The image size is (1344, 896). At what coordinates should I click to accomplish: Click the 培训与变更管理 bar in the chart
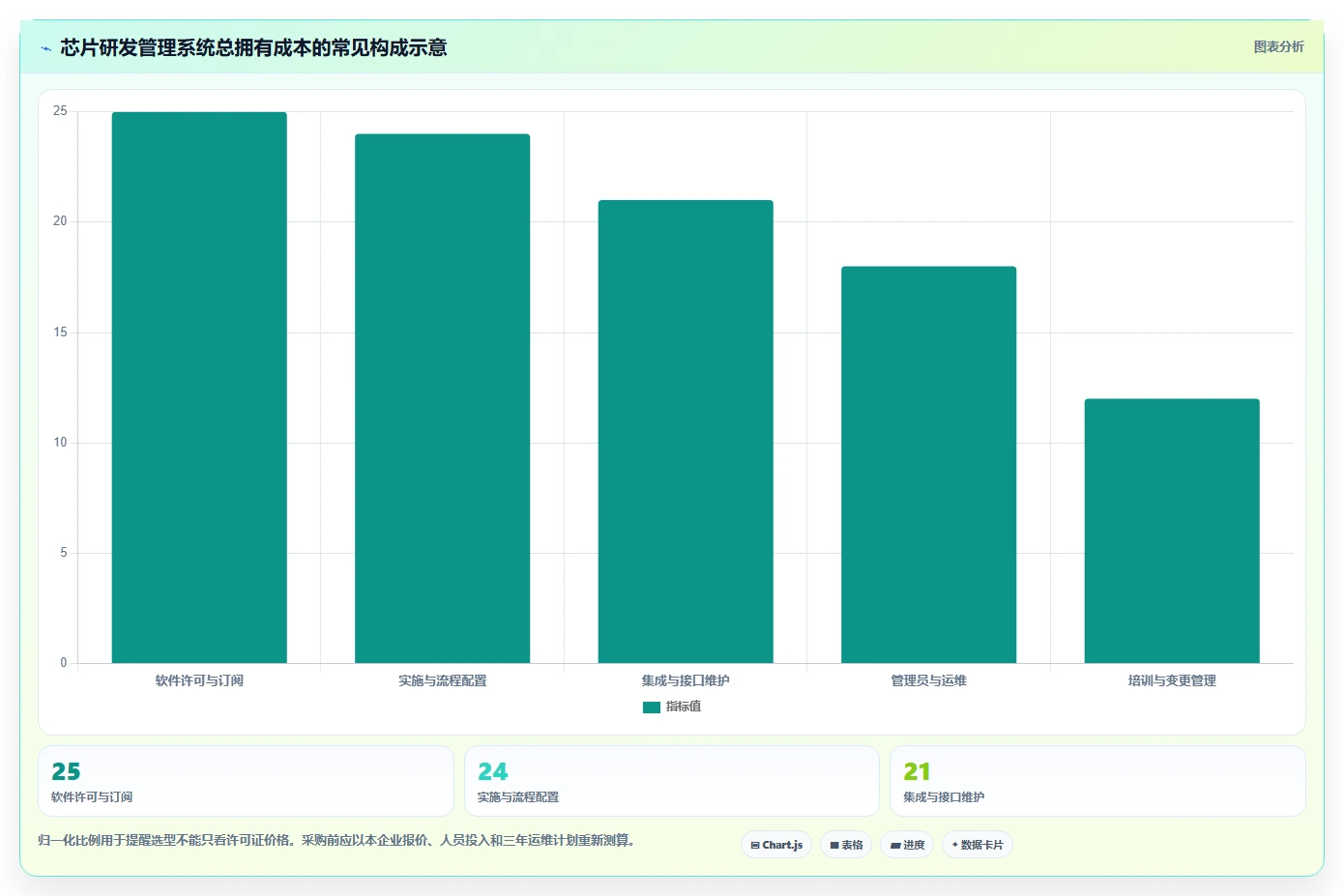pos(1172,531)
